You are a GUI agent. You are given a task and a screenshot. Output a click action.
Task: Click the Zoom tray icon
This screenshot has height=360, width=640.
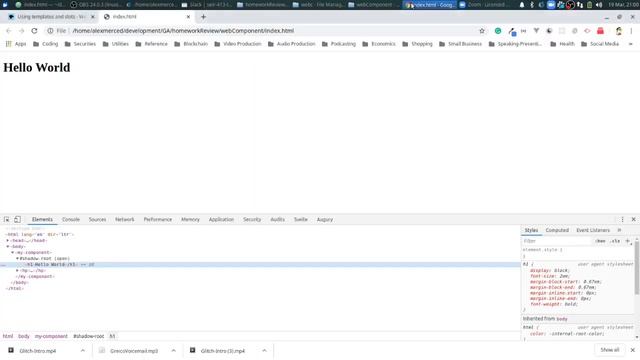pos(551,5)
